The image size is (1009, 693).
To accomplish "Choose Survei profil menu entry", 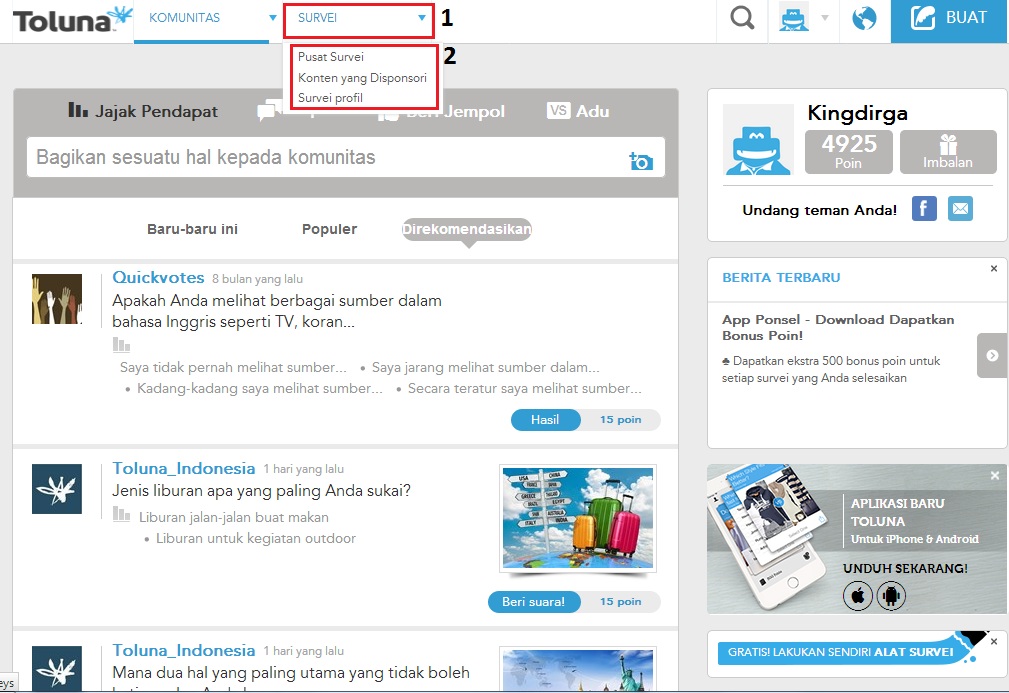I will point(330,98).
